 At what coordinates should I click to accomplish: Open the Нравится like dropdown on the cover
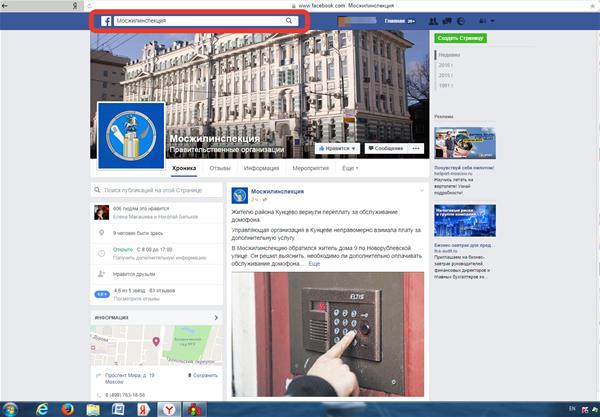pyautogui.click(x=337, y=148)
